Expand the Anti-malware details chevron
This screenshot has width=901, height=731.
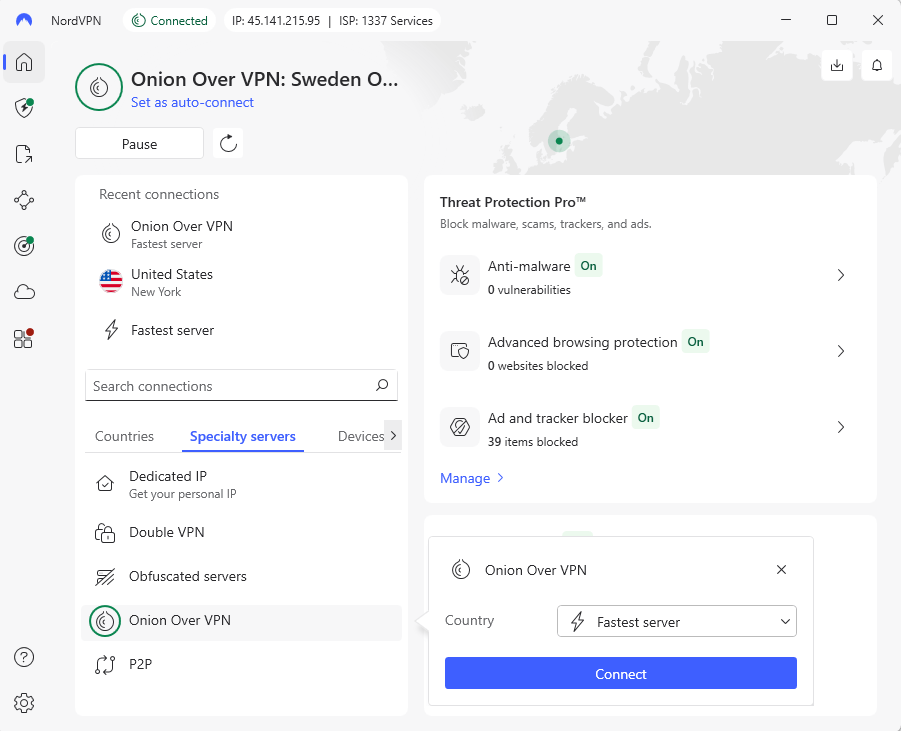pyautogui.click(x=840, y=275)
